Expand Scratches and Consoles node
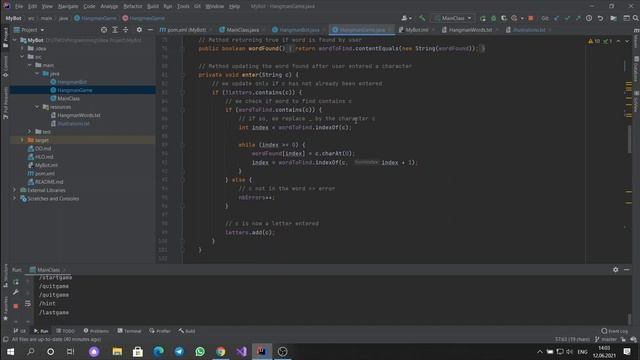 [x=15, y=198]
